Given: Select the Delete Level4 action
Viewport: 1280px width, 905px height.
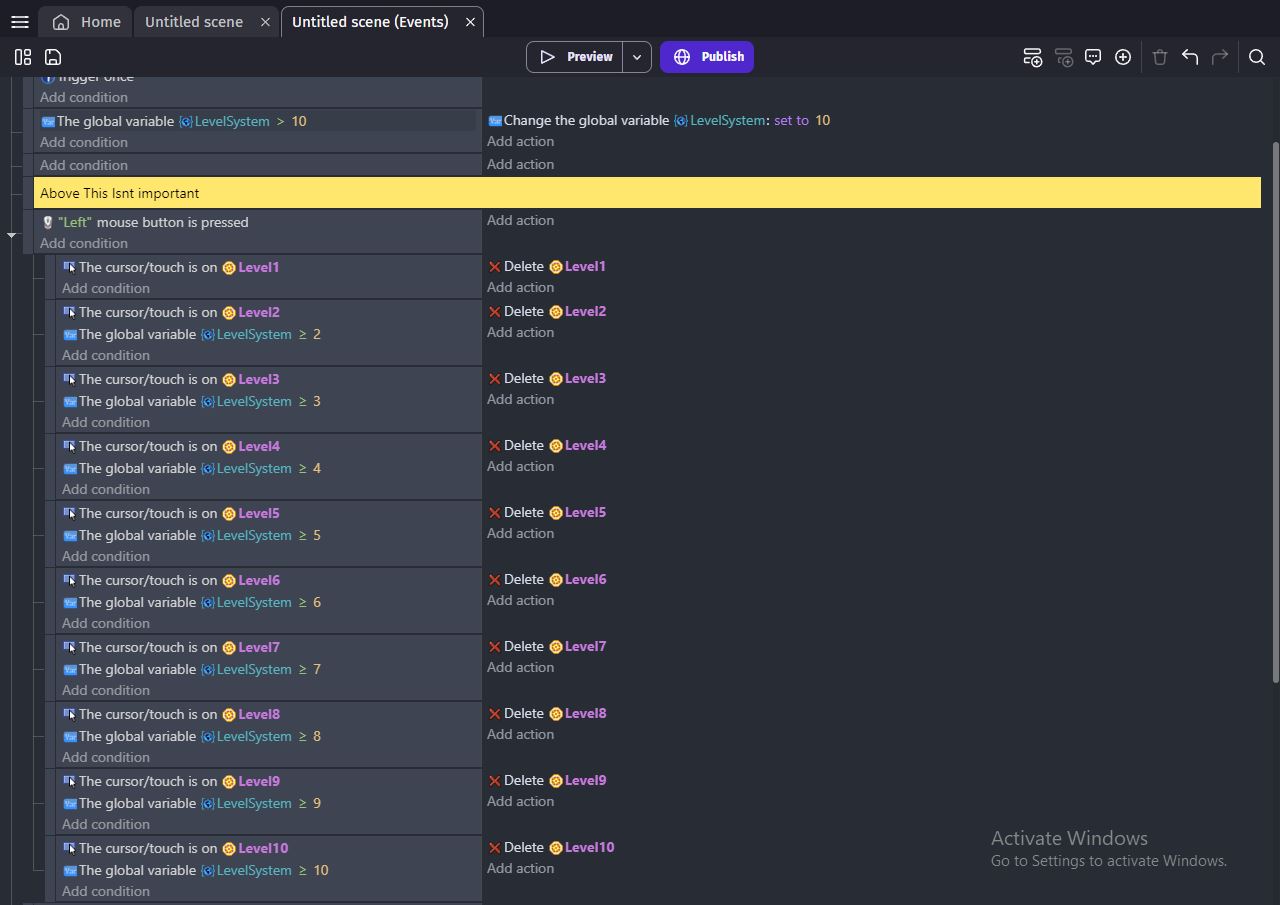Looking at the screenshot, I should tap(547, 445).
